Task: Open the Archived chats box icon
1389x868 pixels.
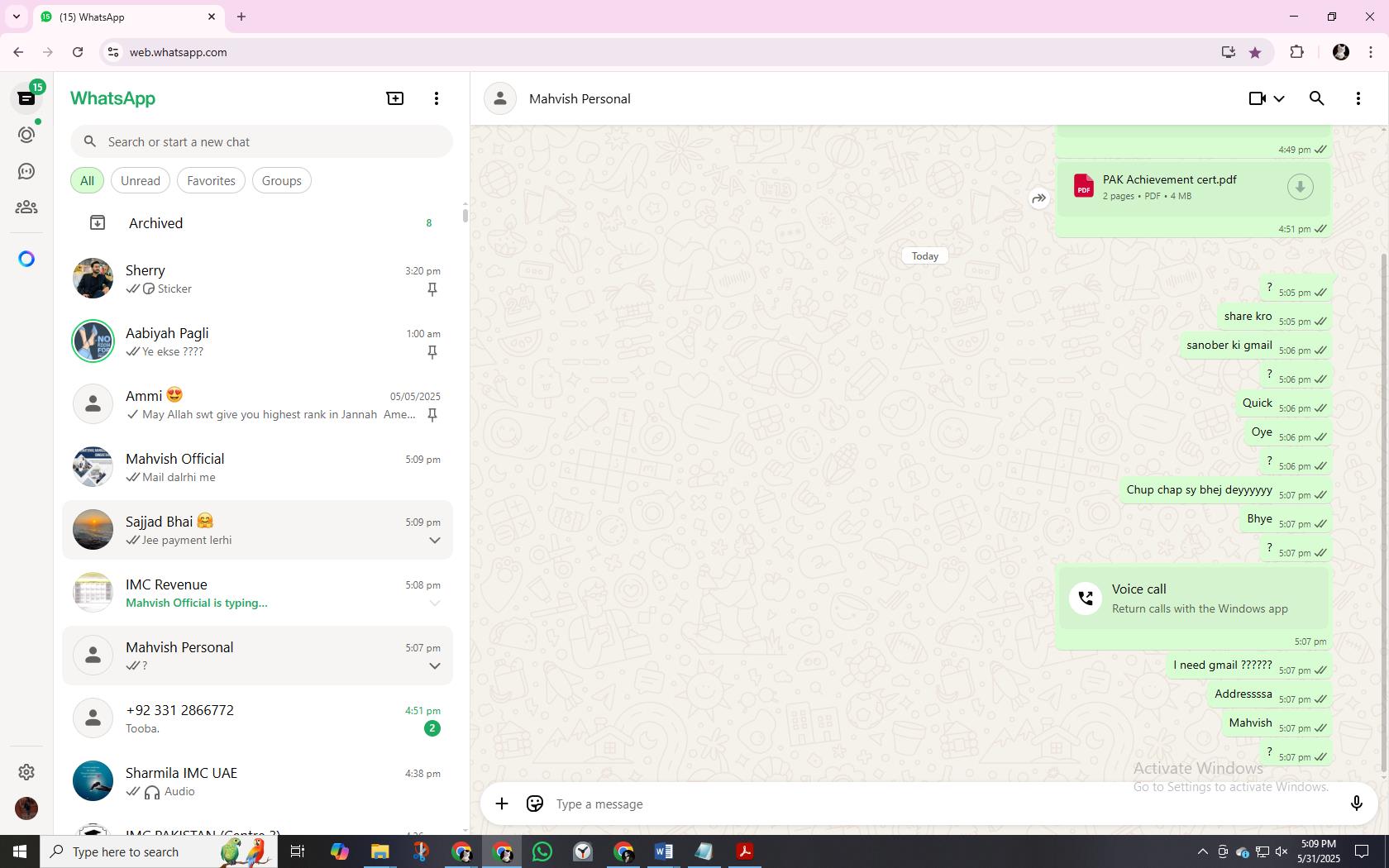Action: (98, 222)
